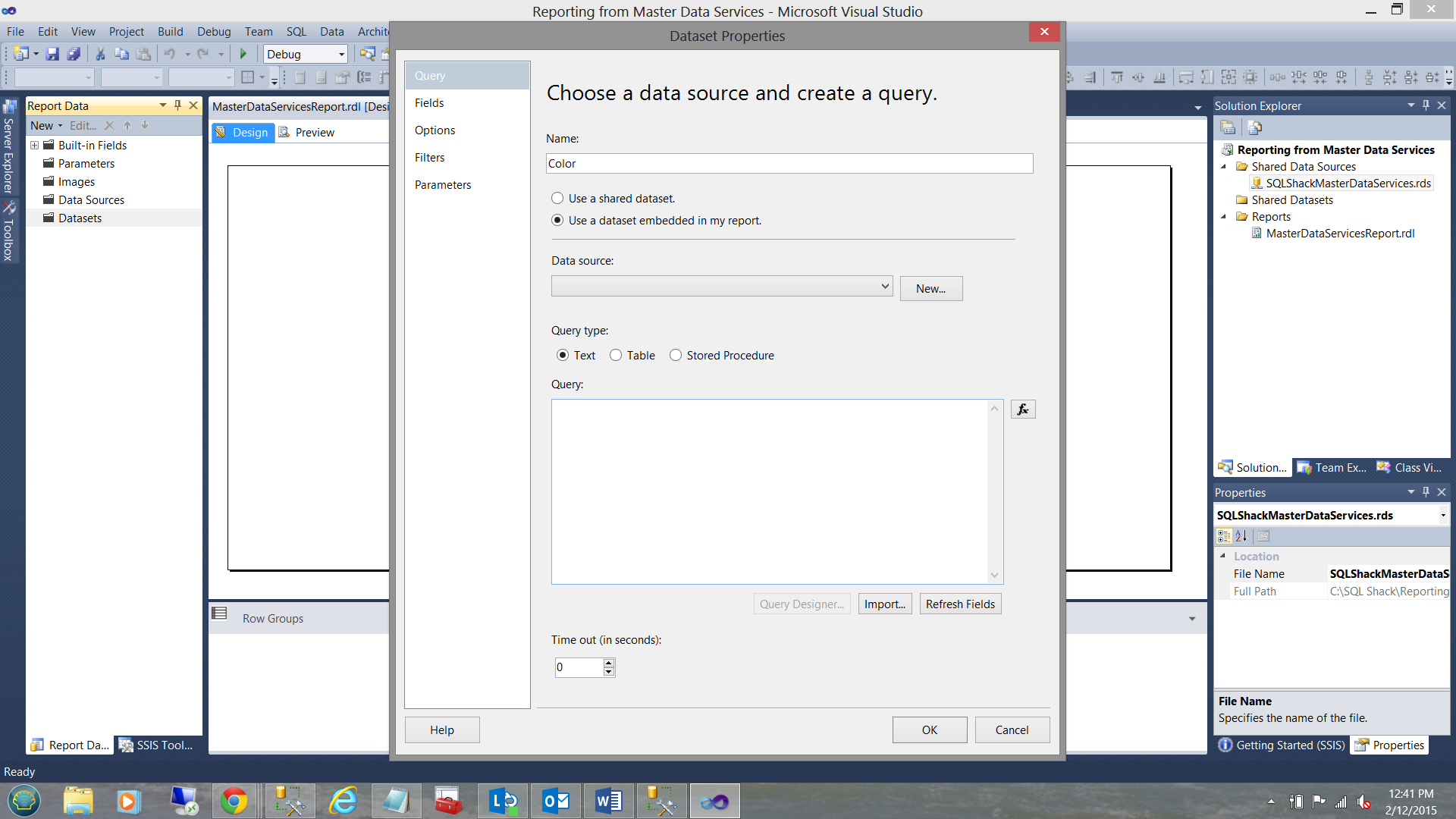Viewport: 1456px width, 819px height.
Task: Open Google Chrome from the taskbar
Action: [x=234, y=801]
